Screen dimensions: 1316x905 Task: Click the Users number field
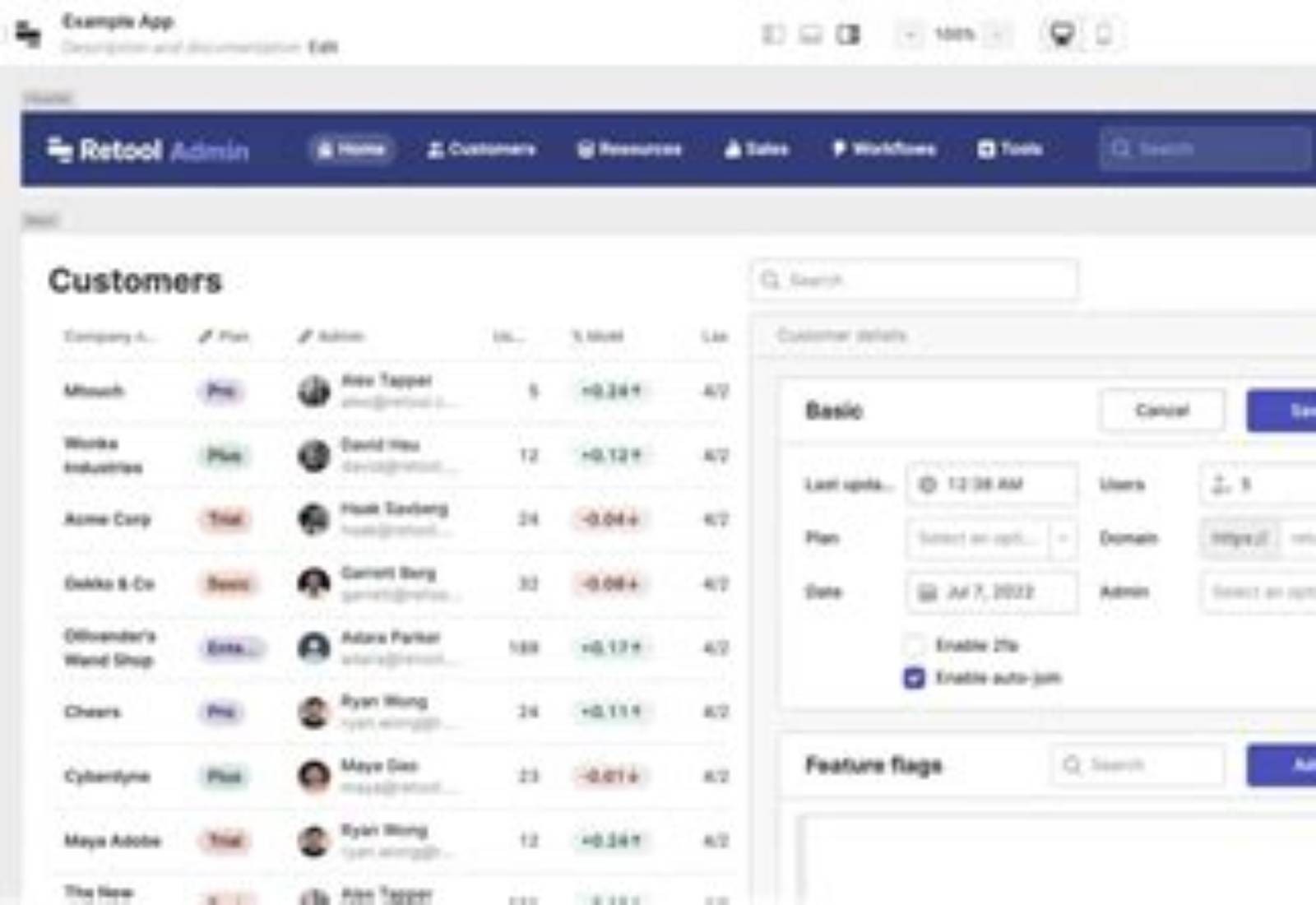(1259, 484)
